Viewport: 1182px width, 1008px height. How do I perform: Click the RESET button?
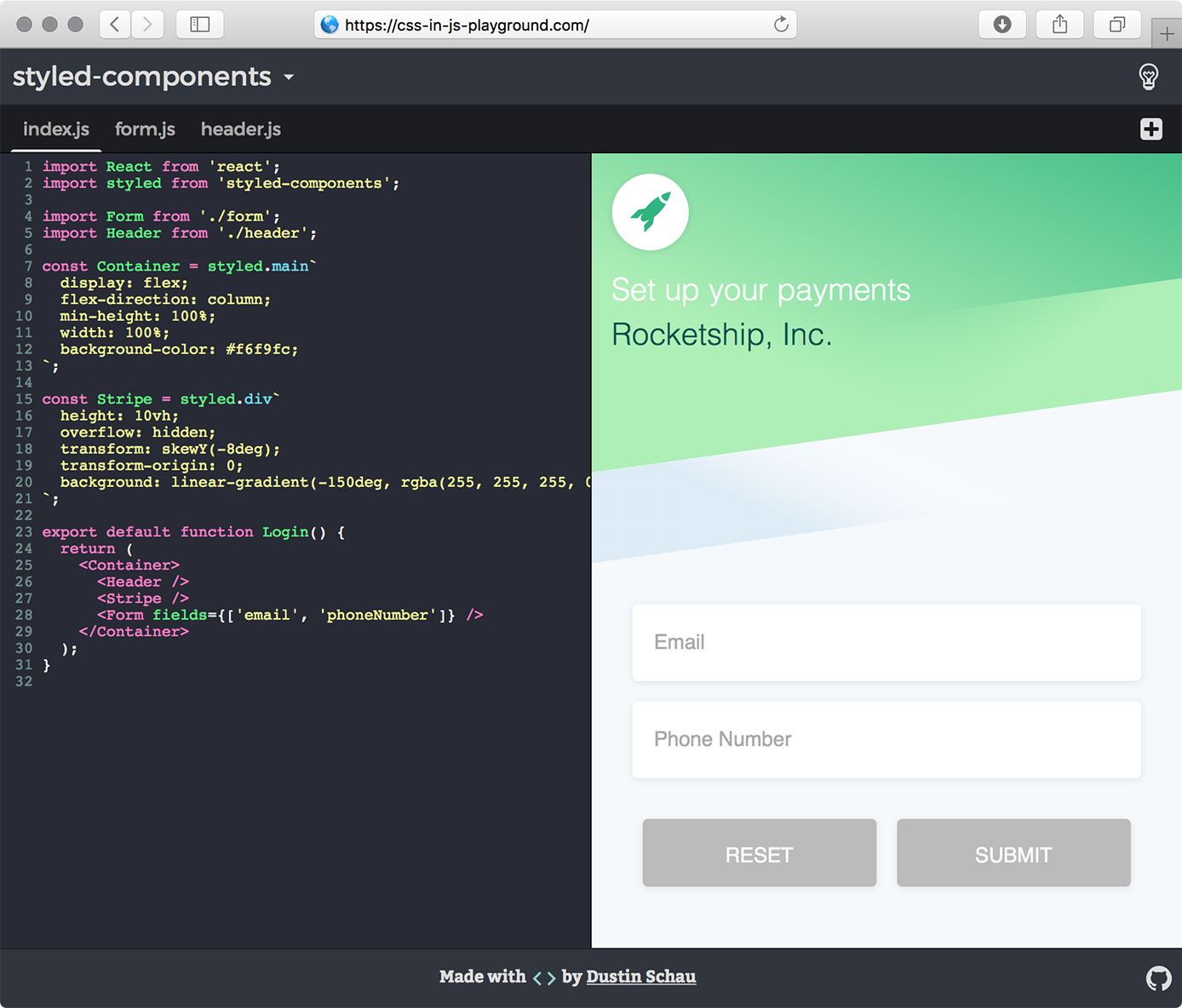[760, 853]
